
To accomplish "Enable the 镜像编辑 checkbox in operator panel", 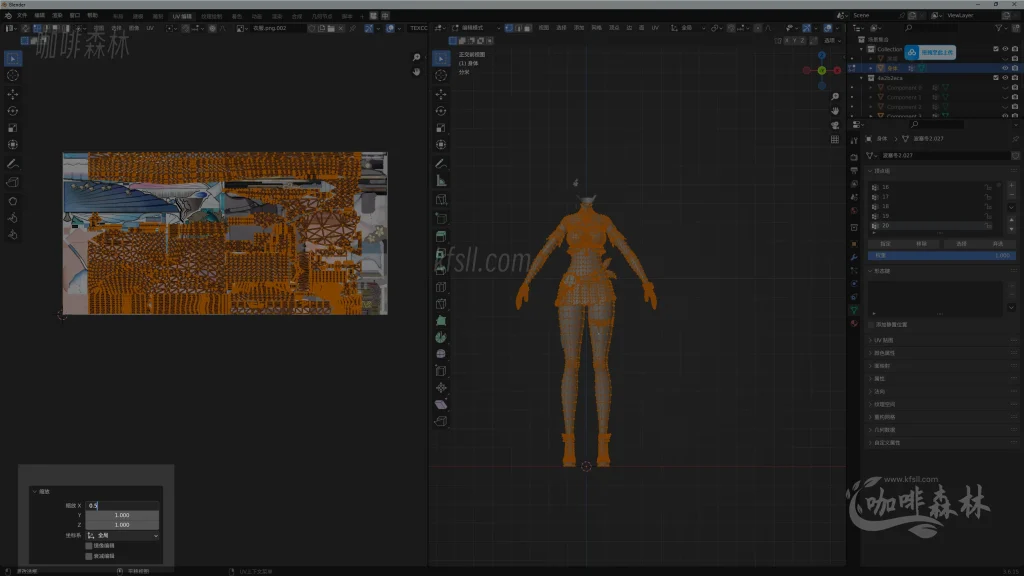I will tap(89, 546).
